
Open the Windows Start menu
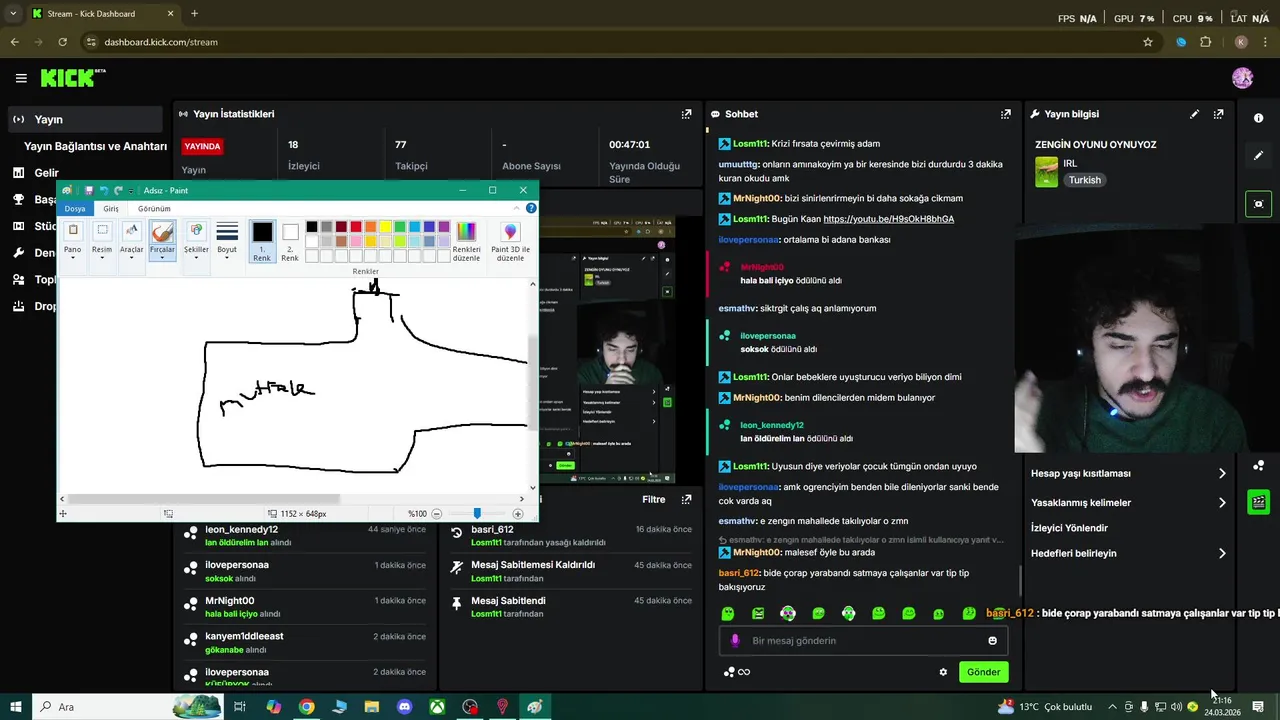coord(16,707)
